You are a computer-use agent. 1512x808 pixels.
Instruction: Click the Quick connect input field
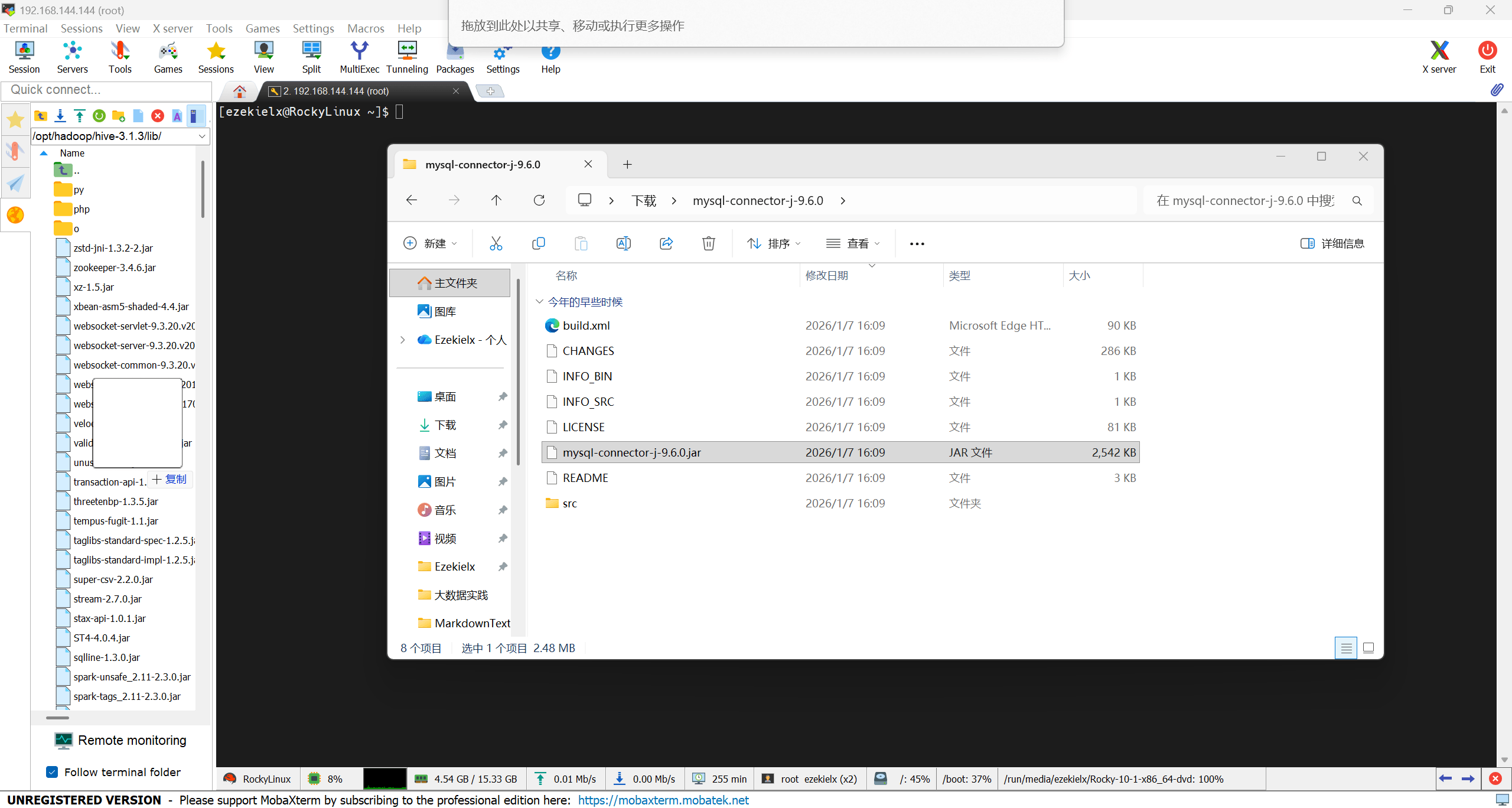pos(106,90)
